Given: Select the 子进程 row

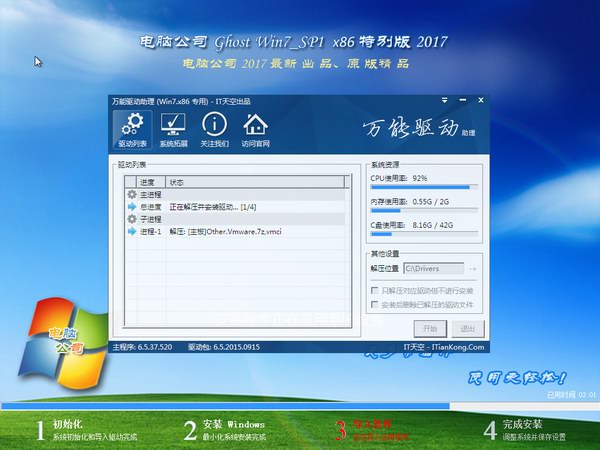Looking at the screenshot, I should 235,219.
